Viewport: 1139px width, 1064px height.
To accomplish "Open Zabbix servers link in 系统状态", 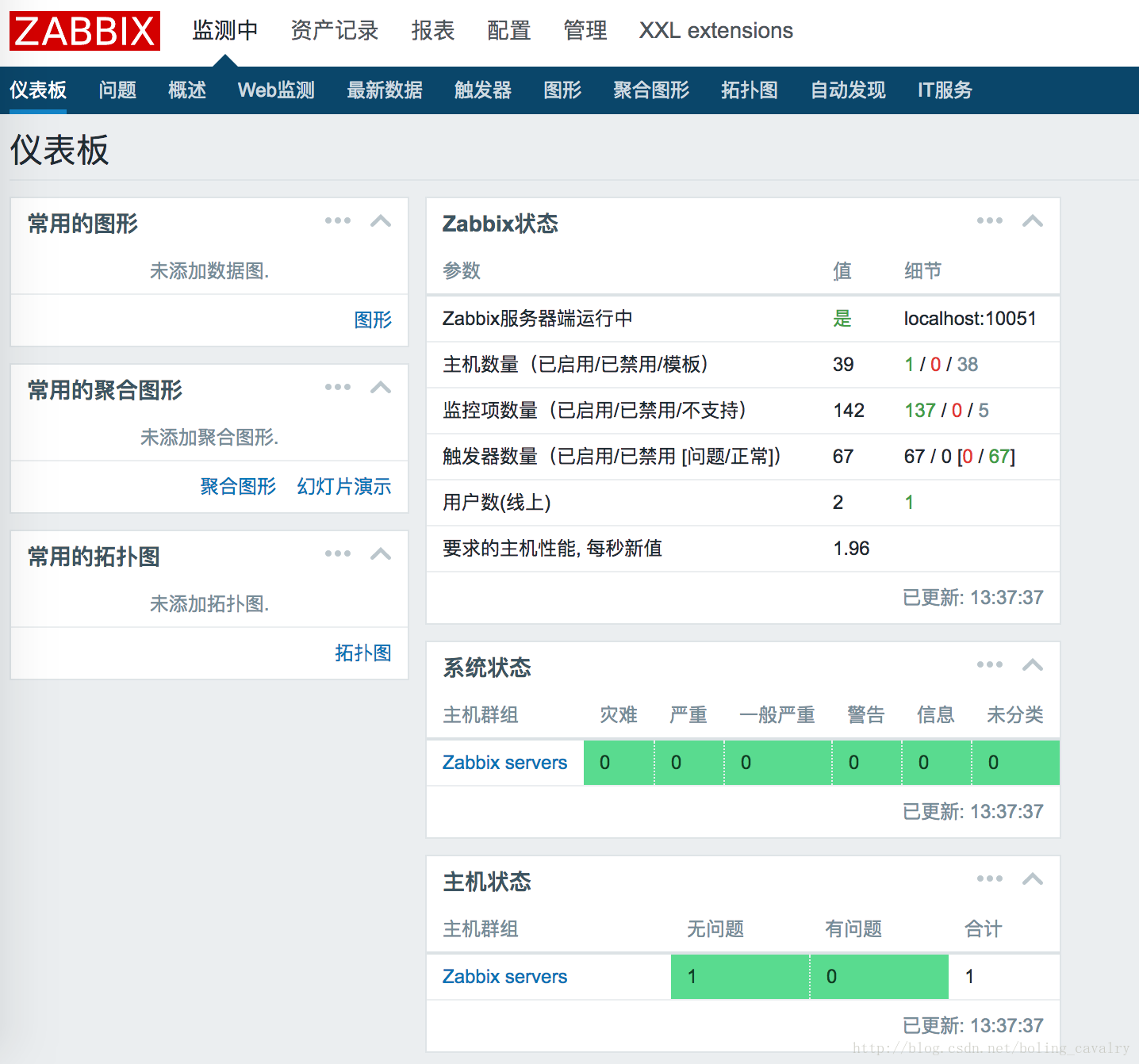I will (x=504, y=762).
